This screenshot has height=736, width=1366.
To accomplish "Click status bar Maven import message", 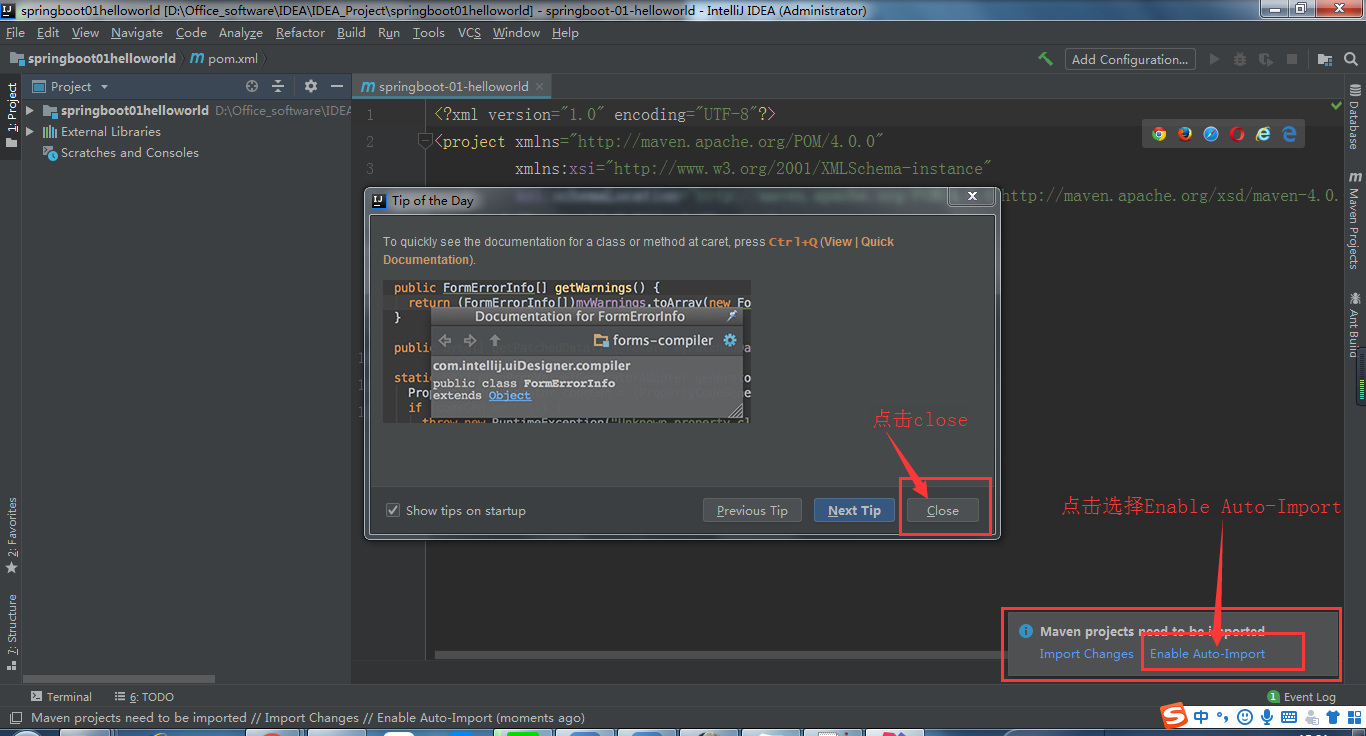I will click(308, 717).
